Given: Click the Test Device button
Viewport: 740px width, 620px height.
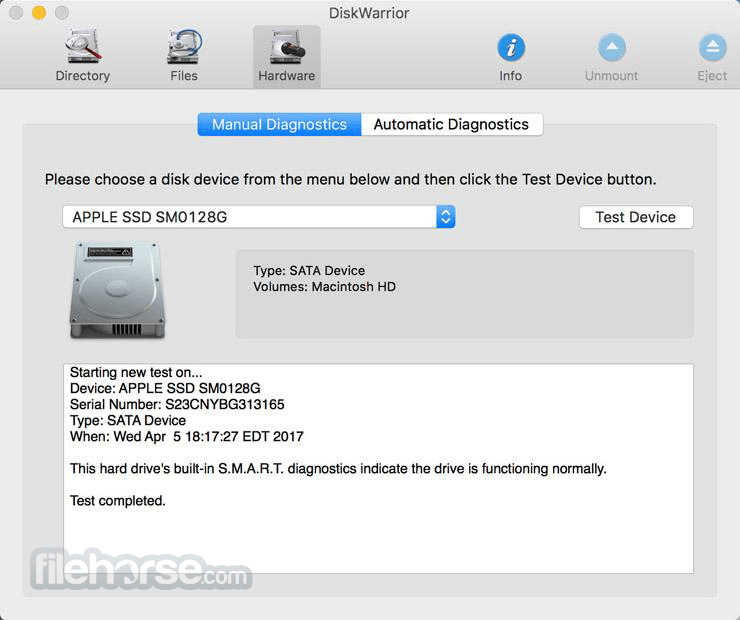Looking at the screenshot, I should [636, 217].
